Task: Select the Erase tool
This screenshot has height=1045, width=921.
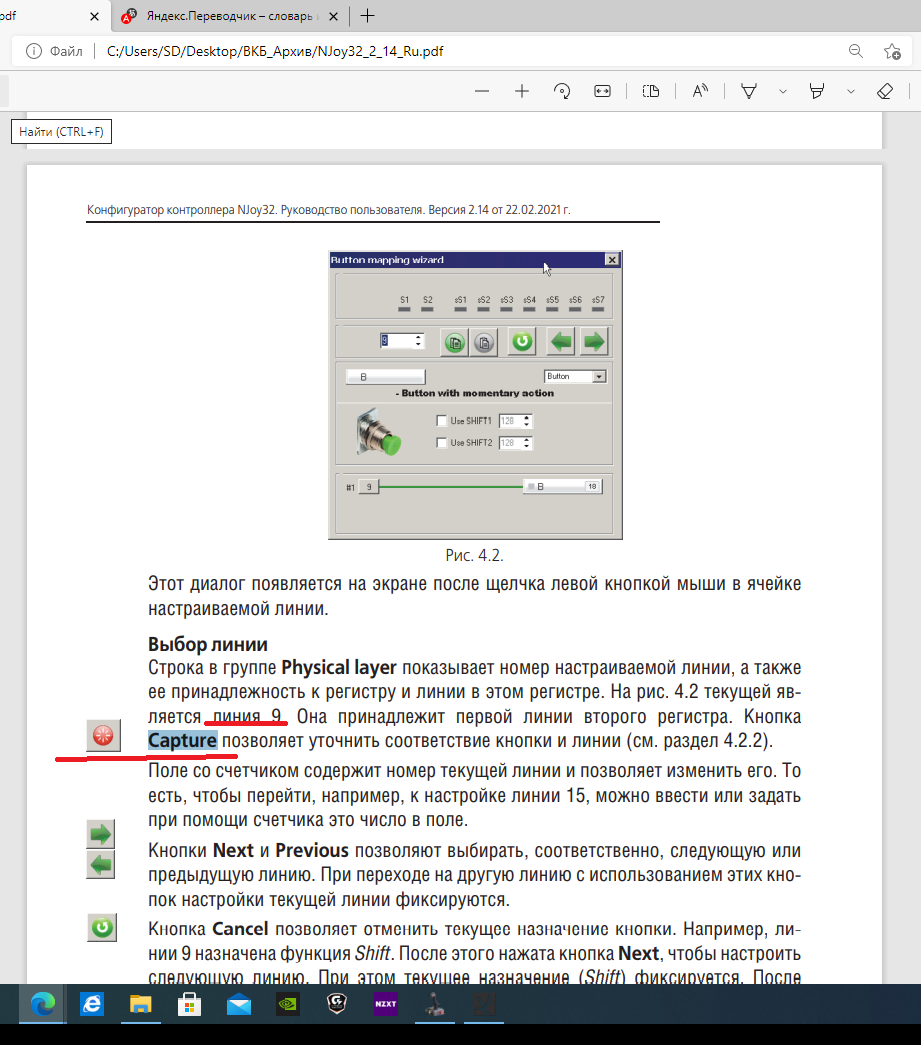Action: (885, 91)
